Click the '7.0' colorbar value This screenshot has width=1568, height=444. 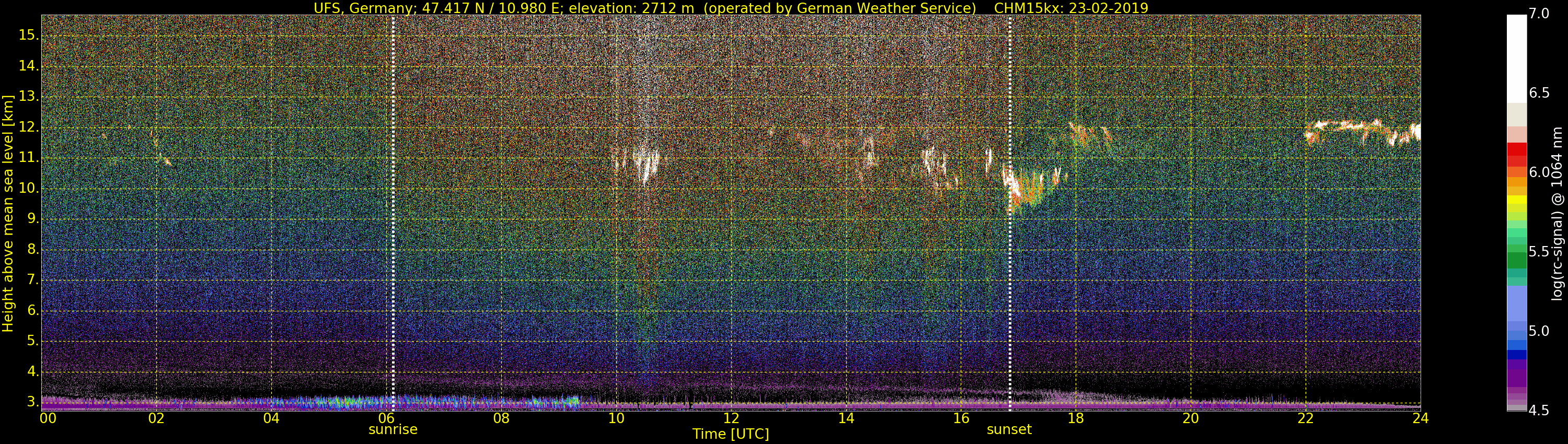[x=1539, y=14]
